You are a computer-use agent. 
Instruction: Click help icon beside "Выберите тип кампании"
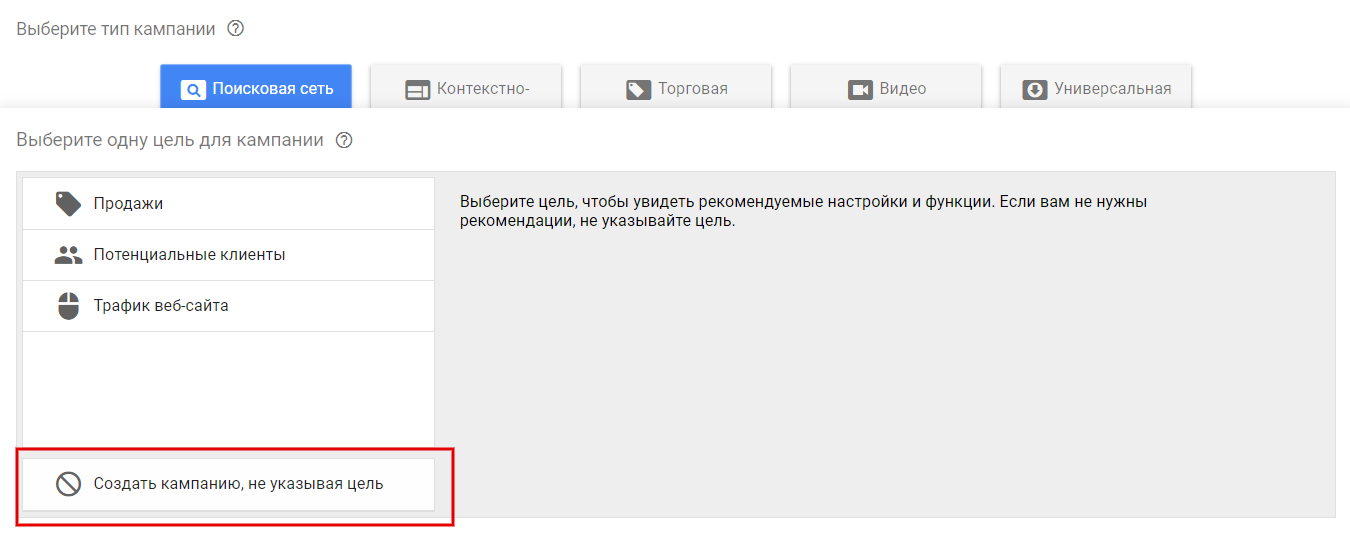tap(236, 29)
